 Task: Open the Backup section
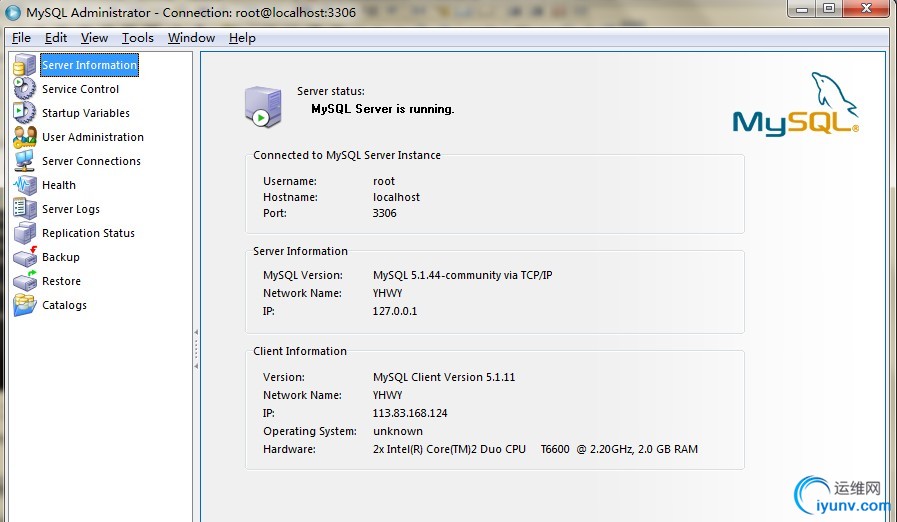coord(61,258)
